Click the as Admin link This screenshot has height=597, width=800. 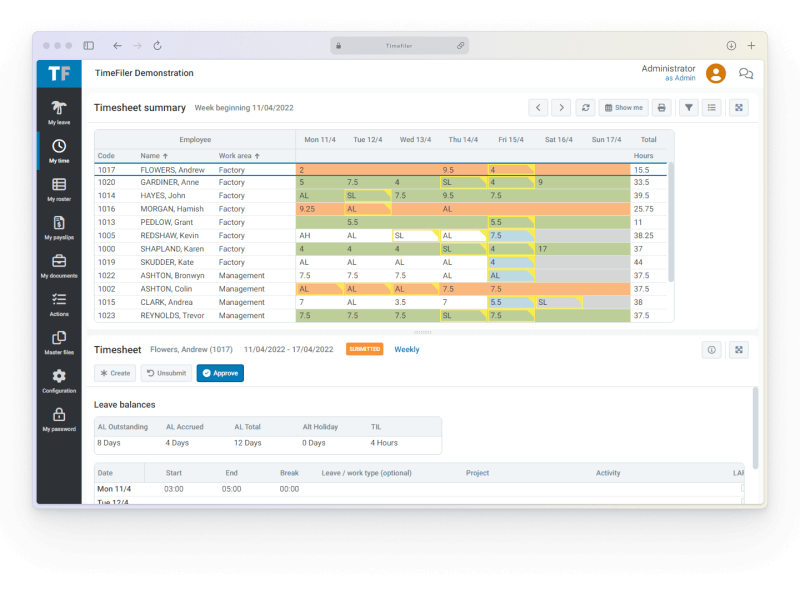point(680,78)
